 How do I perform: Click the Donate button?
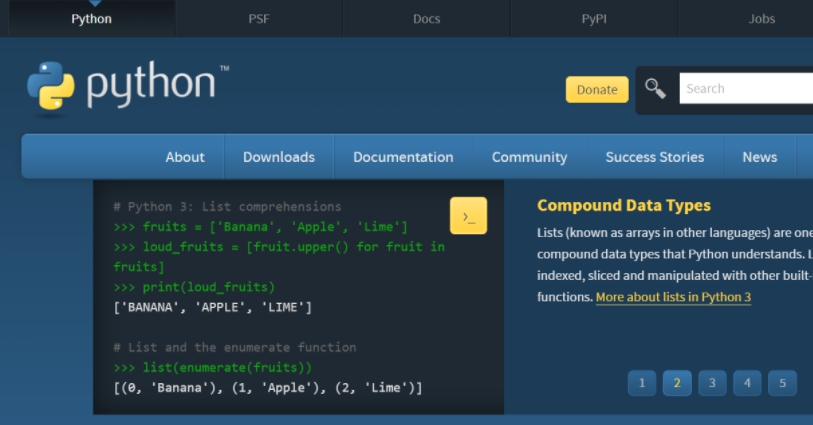[597, 90]
